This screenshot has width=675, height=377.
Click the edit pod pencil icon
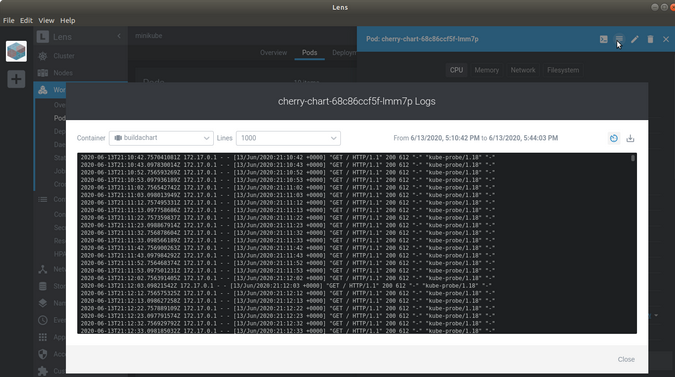tap(635, 39)
